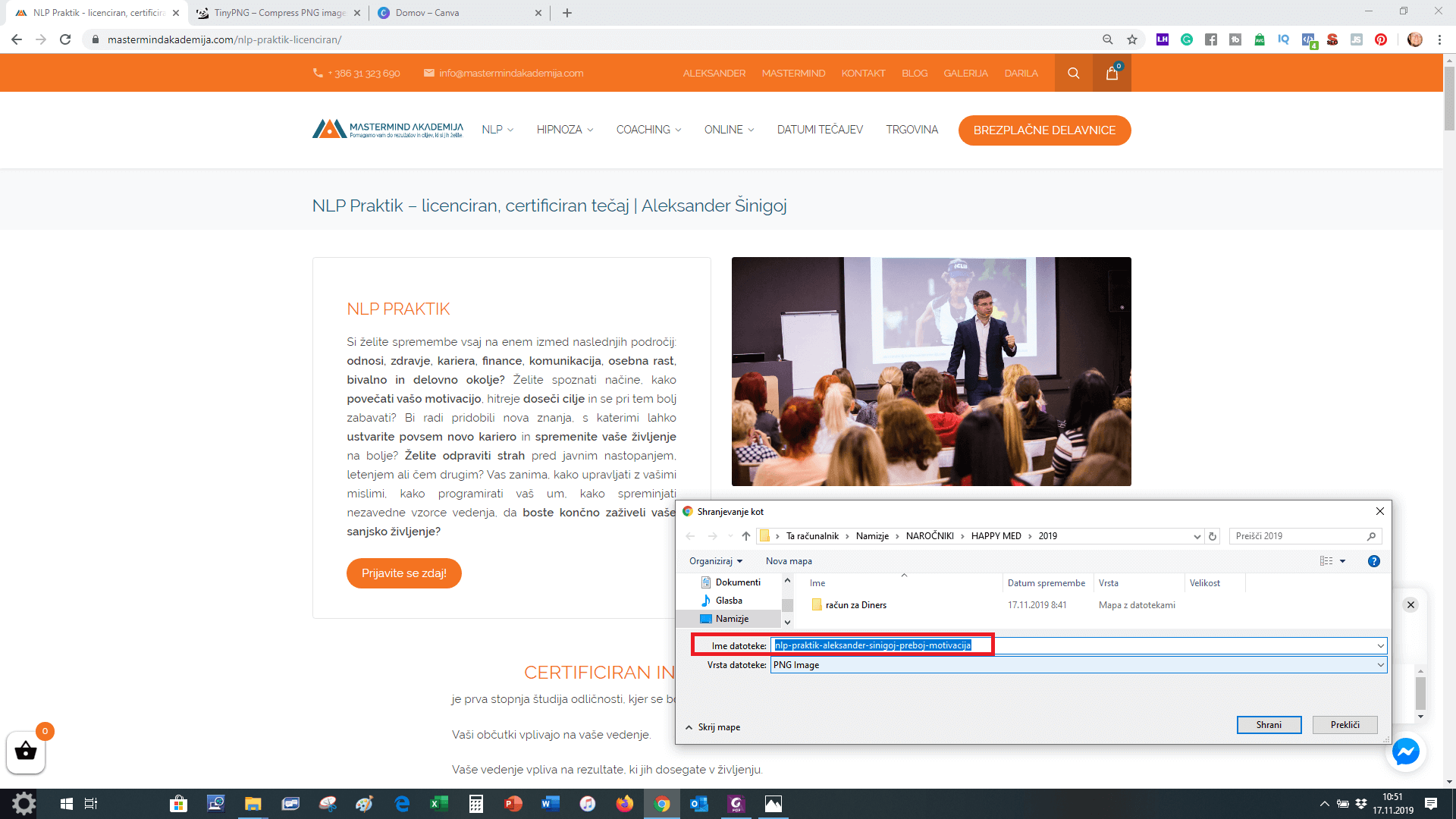Go up one folder level arrow

[x=746, y=536]
